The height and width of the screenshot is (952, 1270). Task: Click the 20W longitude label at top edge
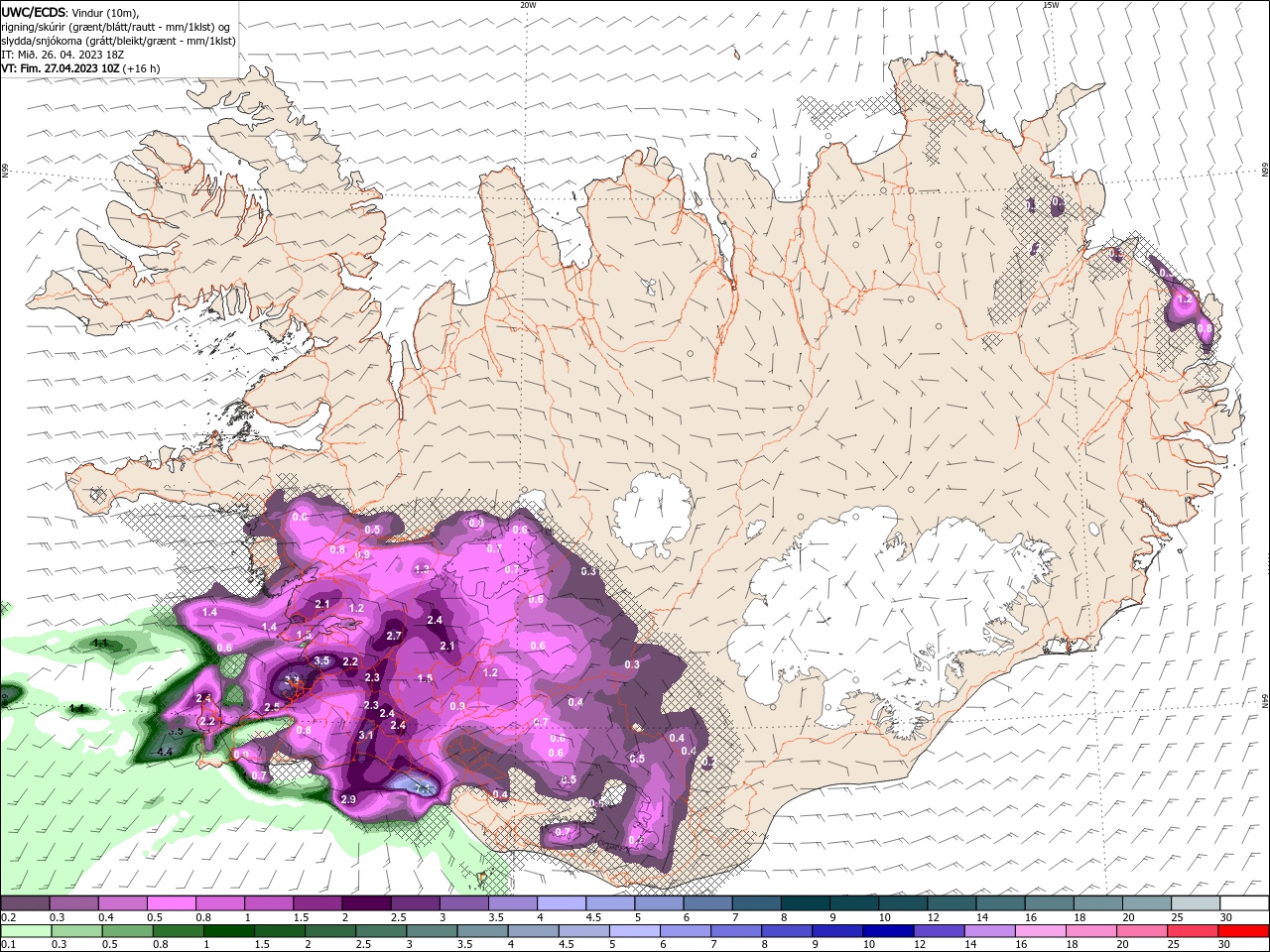click(x=528, y=5)
